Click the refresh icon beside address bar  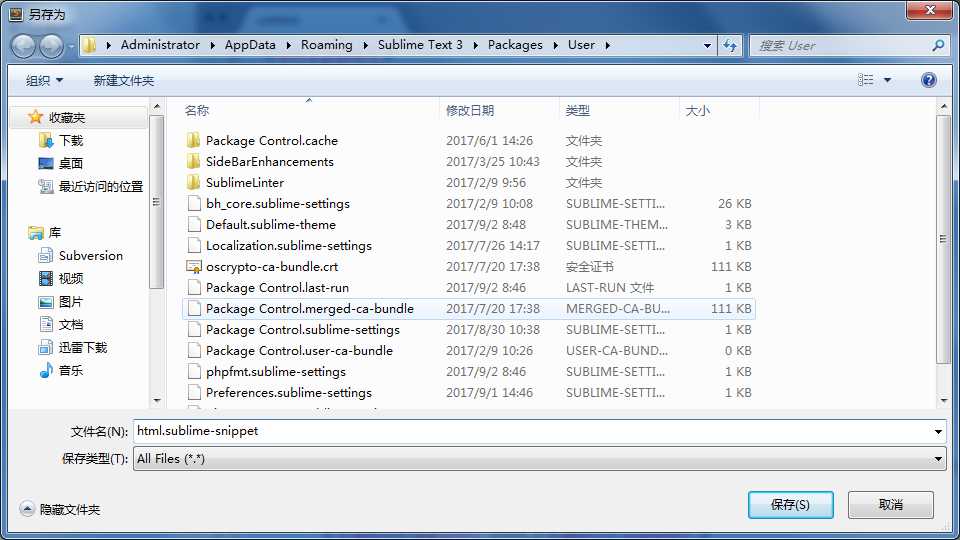coord(730,45)
